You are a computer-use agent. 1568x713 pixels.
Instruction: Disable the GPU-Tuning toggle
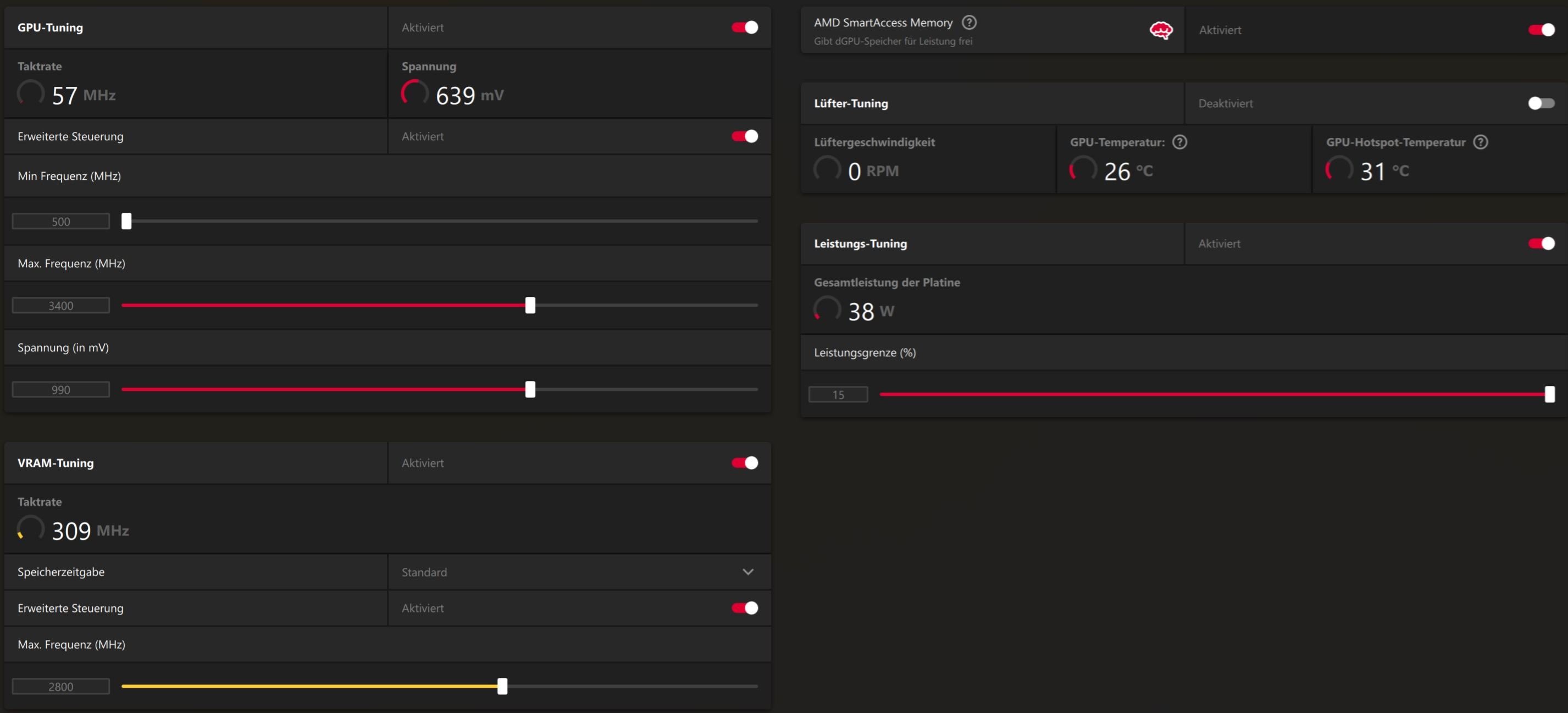tap(745, 27)
